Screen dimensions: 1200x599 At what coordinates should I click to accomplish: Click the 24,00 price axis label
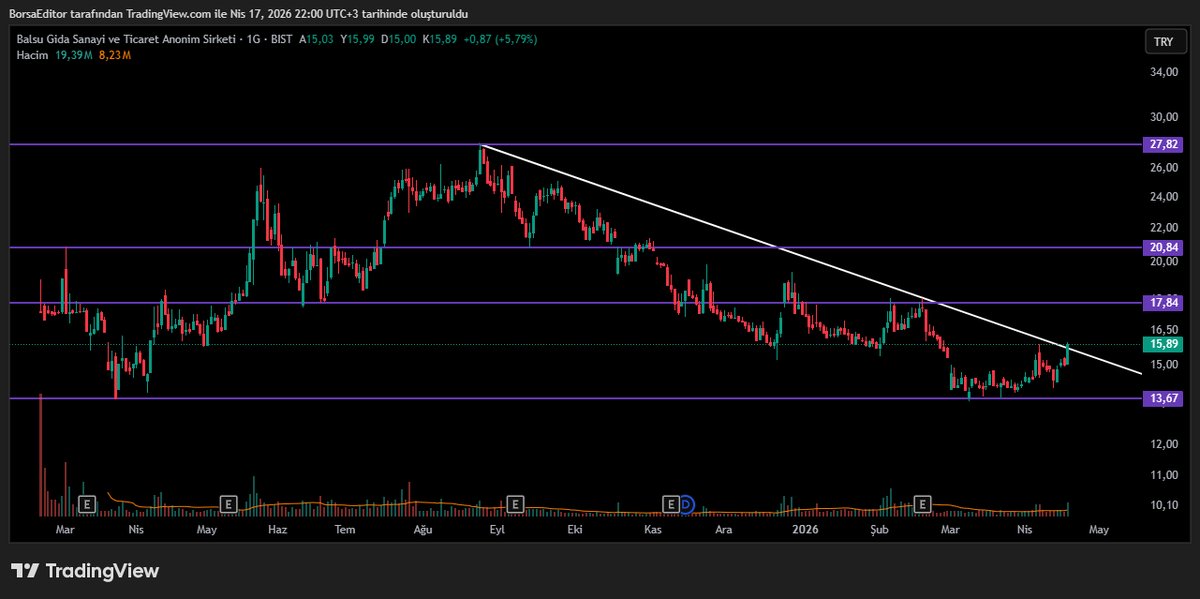(x=1164, y=198)
